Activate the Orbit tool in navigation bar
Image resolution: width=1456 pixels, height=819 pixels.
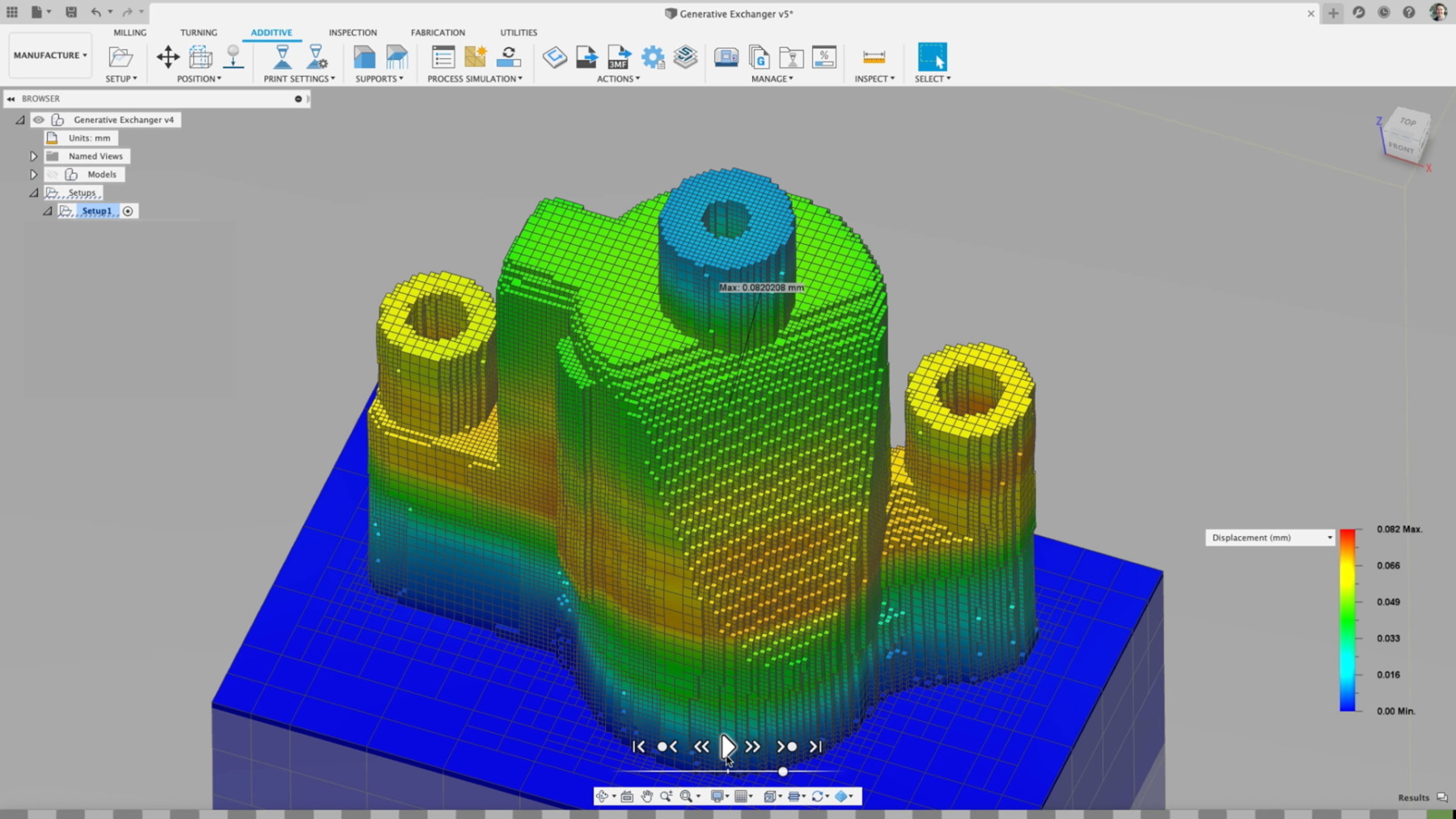click(x=603, y=796)
